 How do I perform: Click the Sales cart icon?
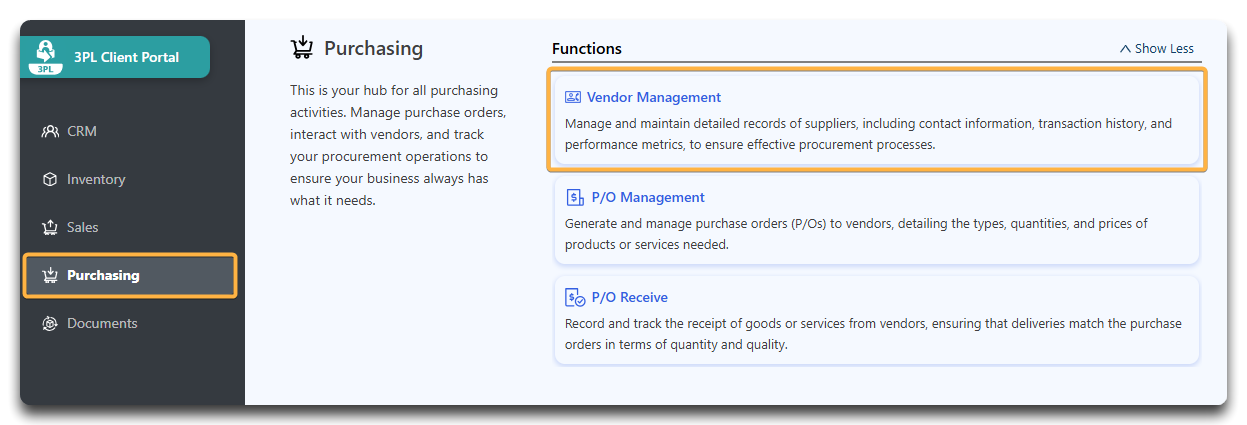click(50, 227)
